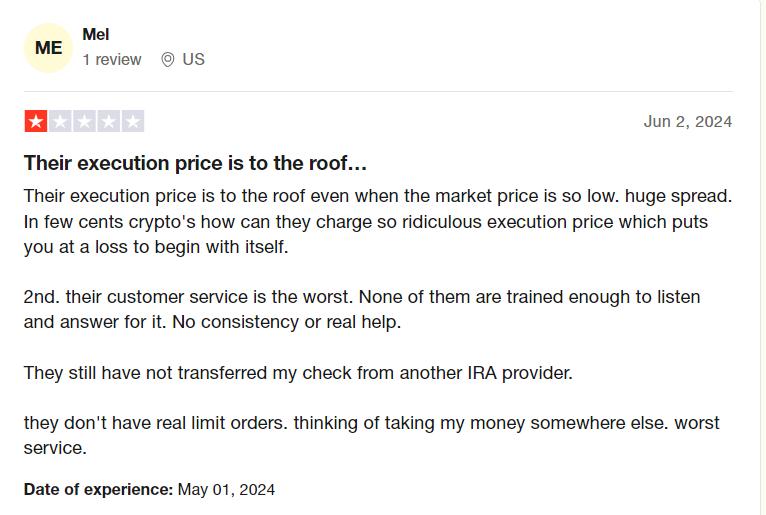Click the May 01, 2024 experience date

point(226,490)
